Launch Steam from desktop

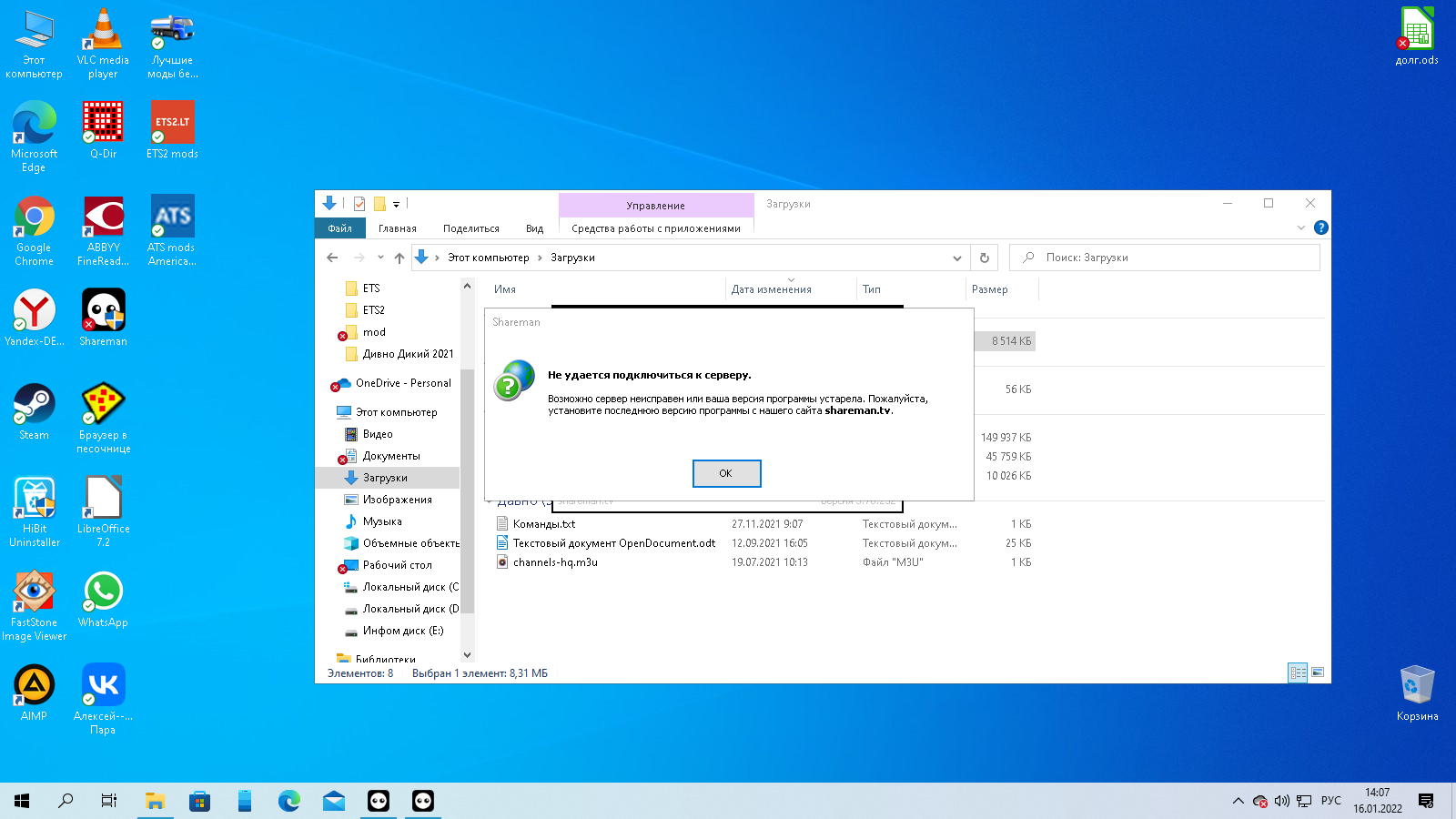click(34, 411)
